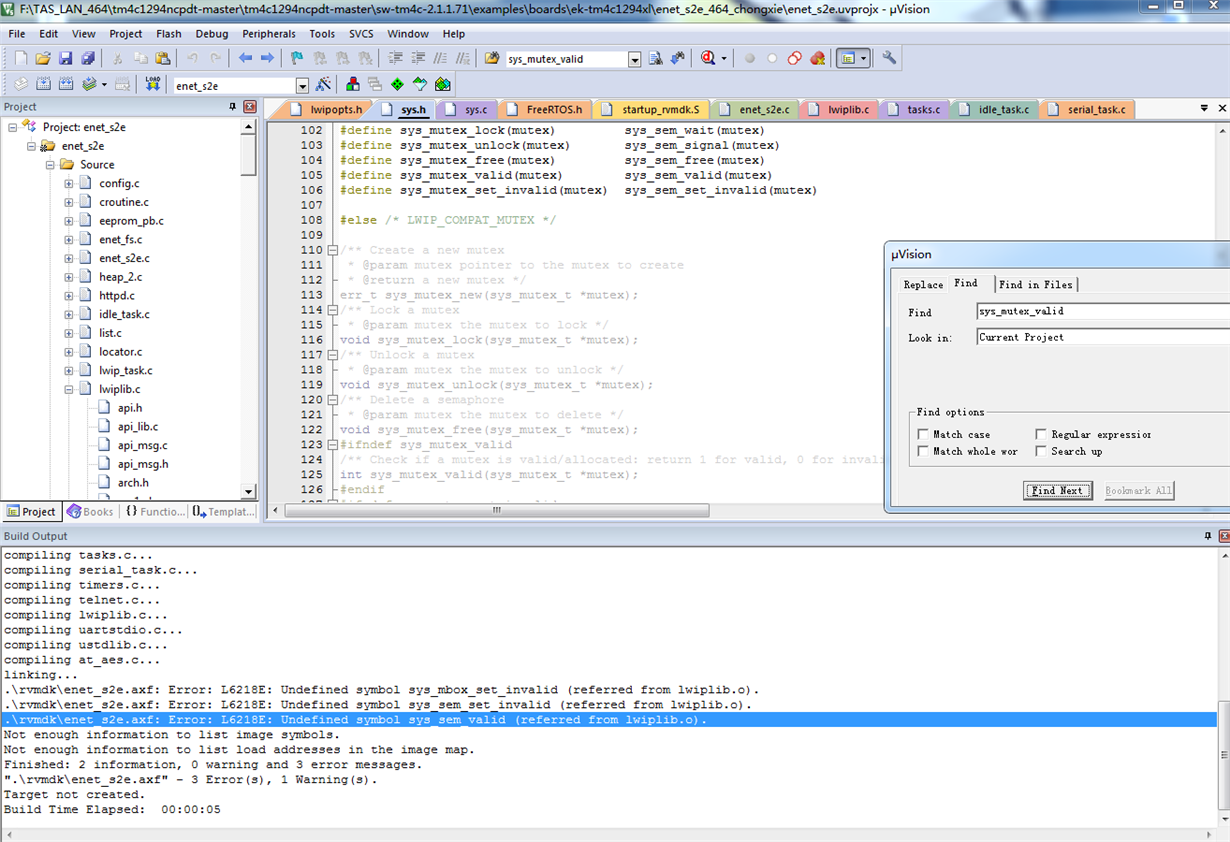
Task: Start the debug session magnifier icon
Action: click(709, 59)
